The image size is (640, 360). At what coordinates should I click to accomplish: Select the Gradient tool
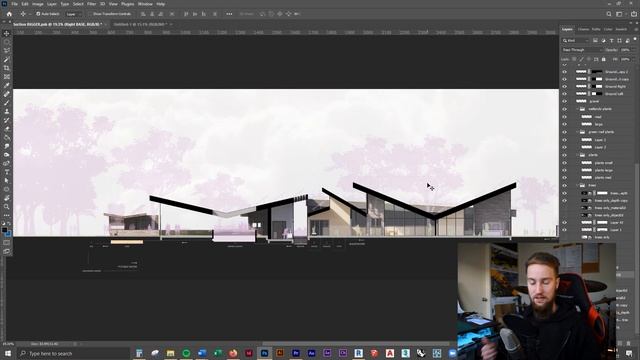click(x=7, y=137)
